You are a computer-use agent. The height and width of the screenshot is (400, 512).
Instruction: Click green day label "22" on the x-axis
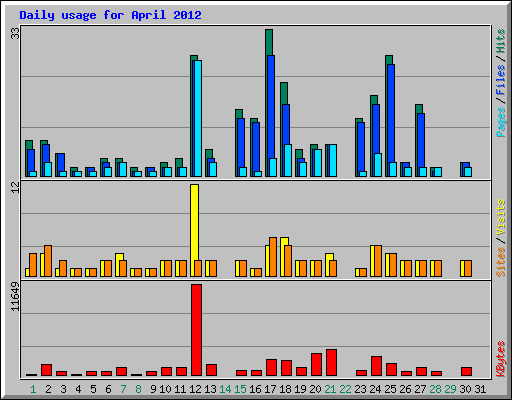tap(345, 389)
